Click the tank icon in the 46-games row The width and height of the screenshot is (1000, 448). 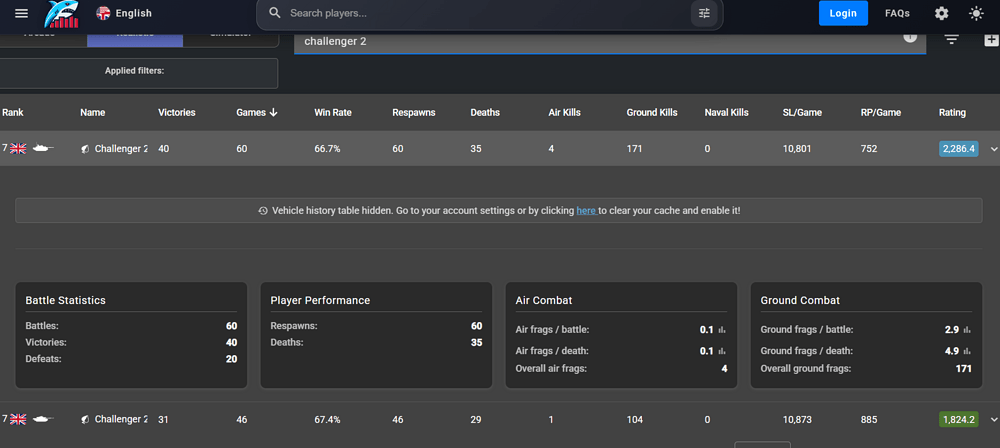tap(43, 419)
